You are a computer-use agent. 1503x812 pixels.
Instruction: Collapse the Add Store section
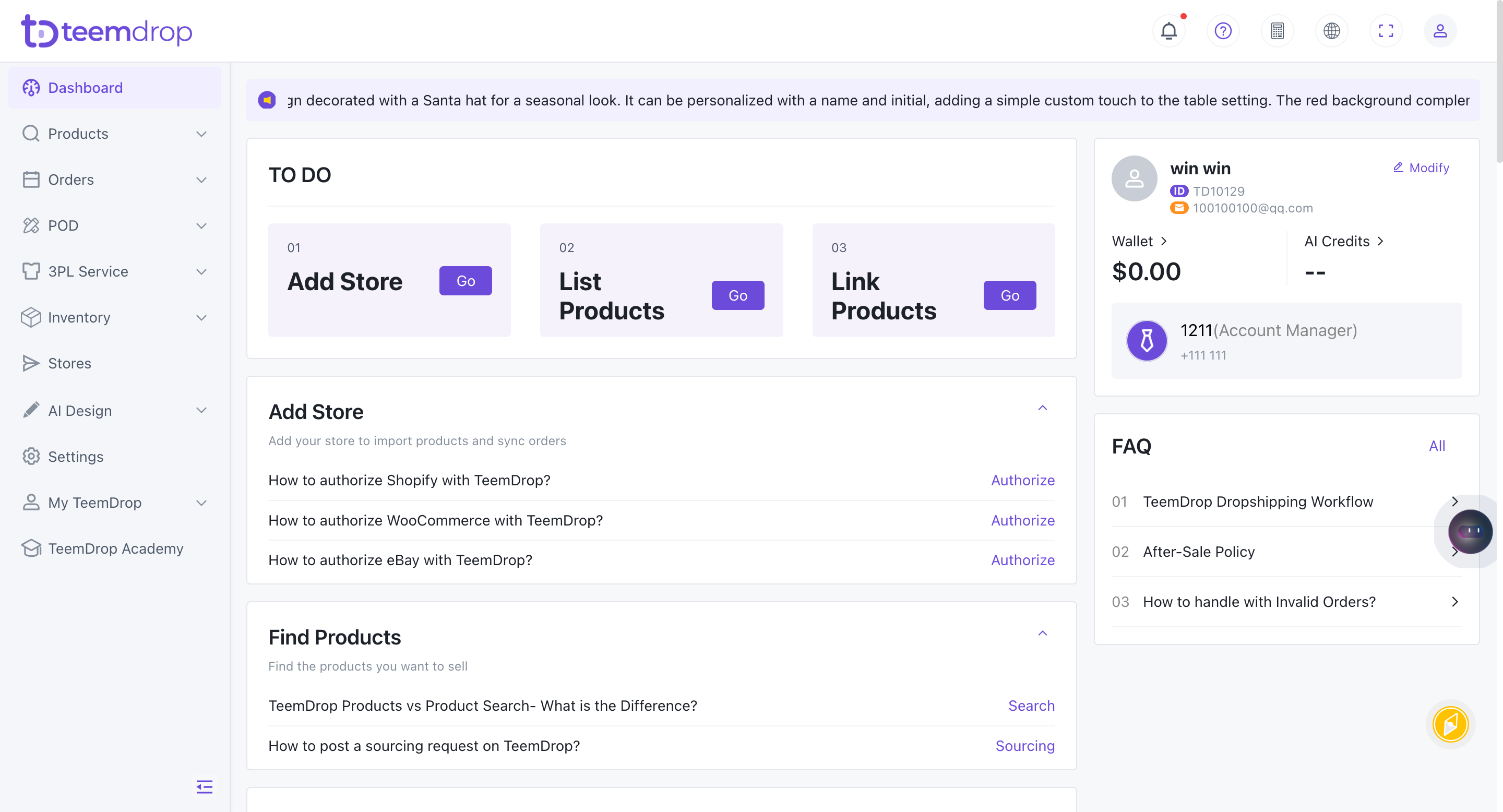[x=1043, y=408]
